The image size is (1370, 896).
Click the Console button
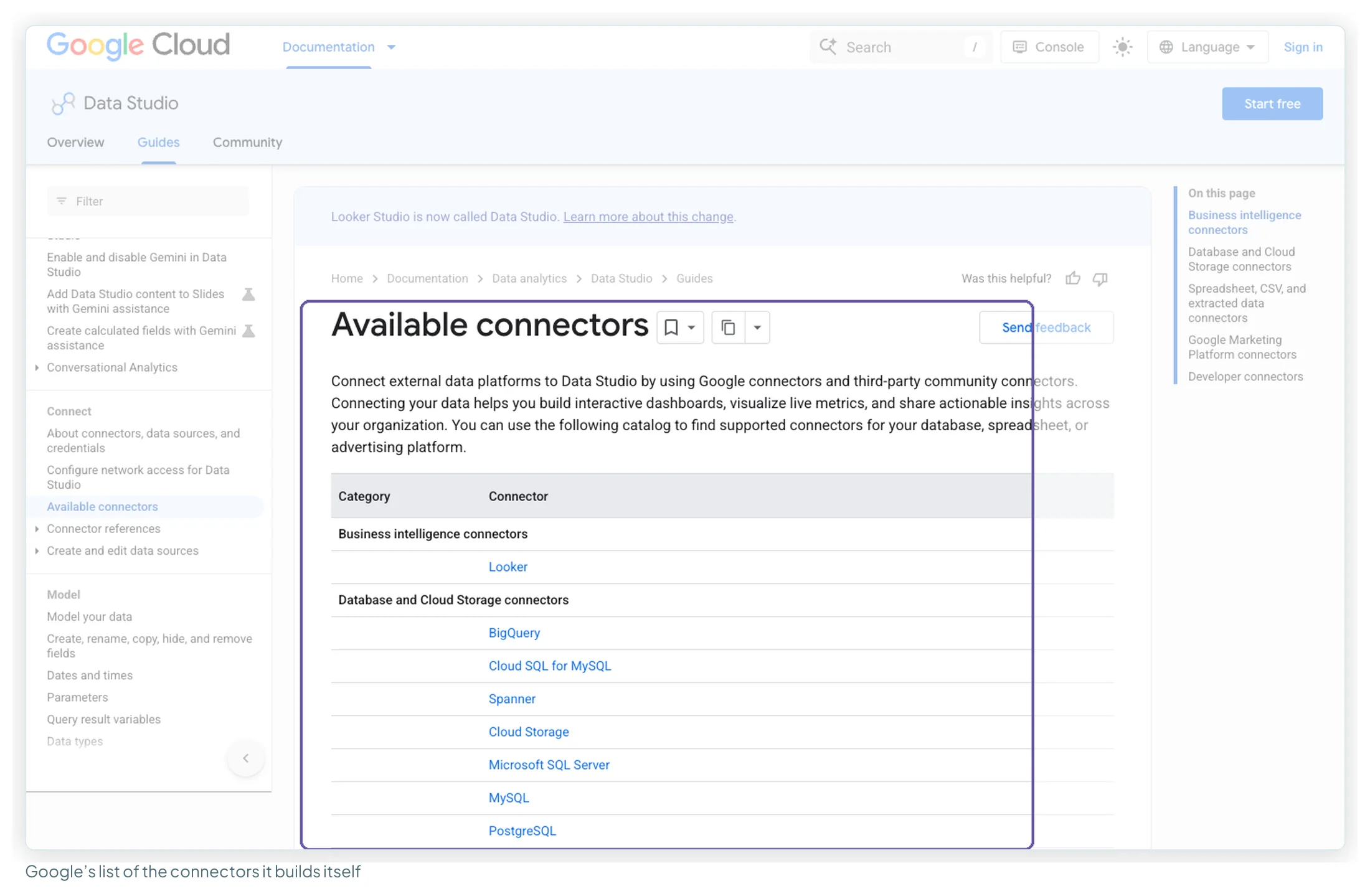(x=1049, y=47)
